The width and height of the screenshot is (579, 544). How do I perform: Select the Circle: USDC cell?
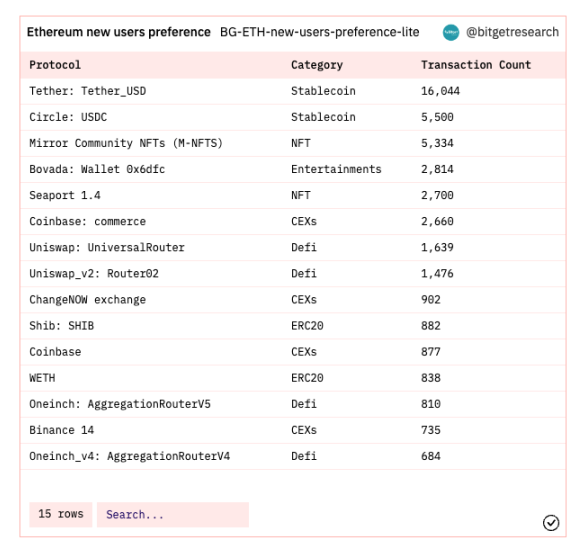point(68,117)
